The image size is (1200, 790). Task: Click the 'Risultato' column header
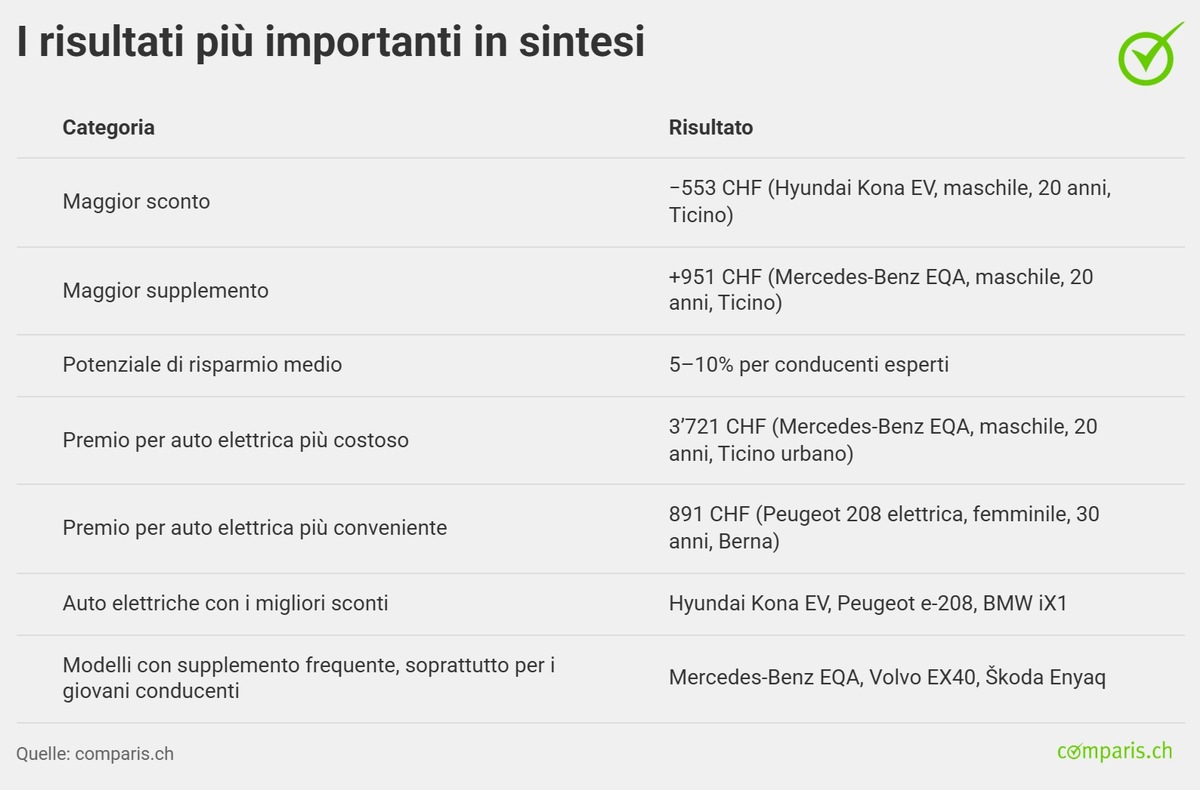coord(710,127)
